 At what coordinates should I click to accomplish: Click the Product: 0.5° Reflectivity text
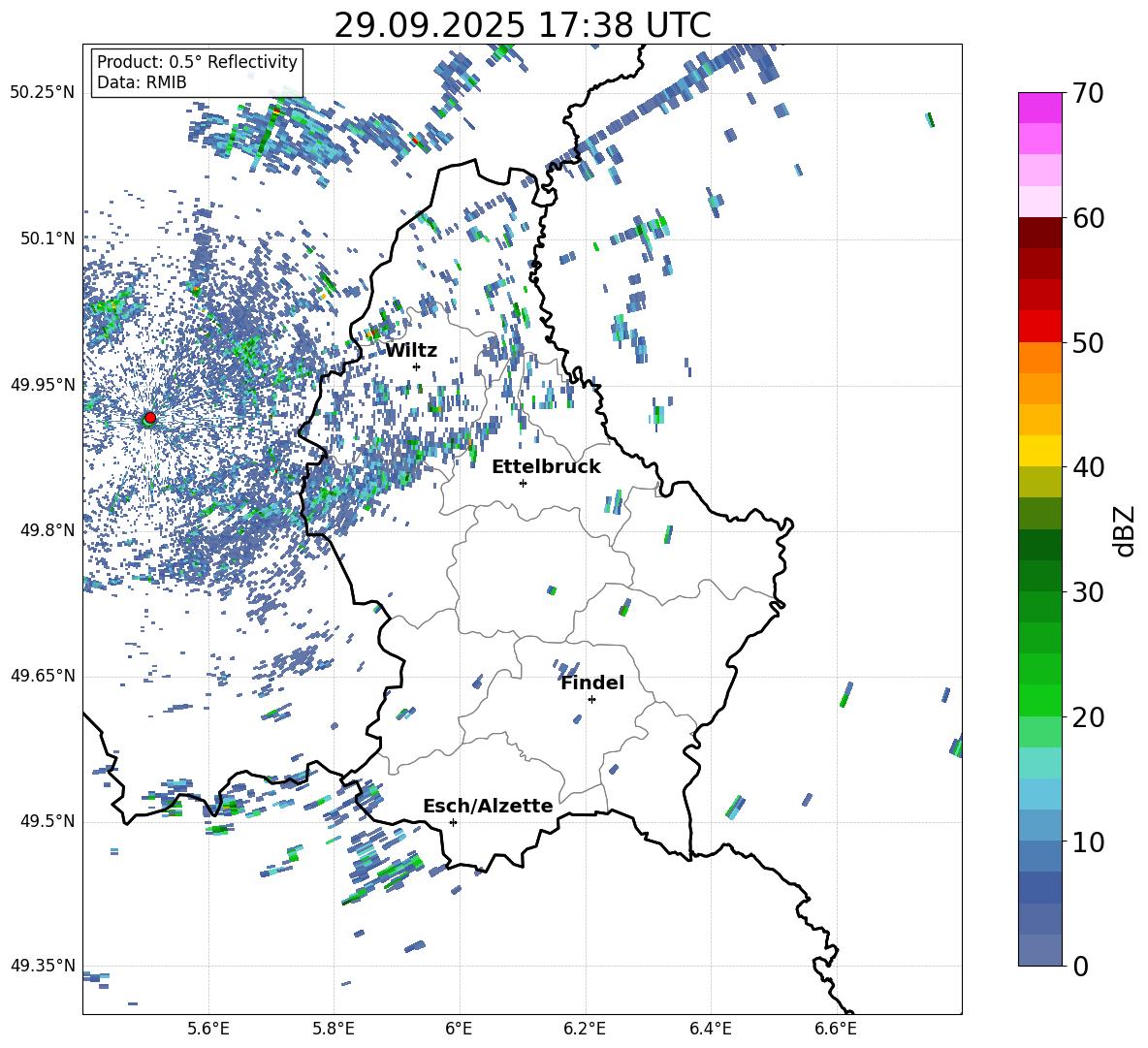197,61
